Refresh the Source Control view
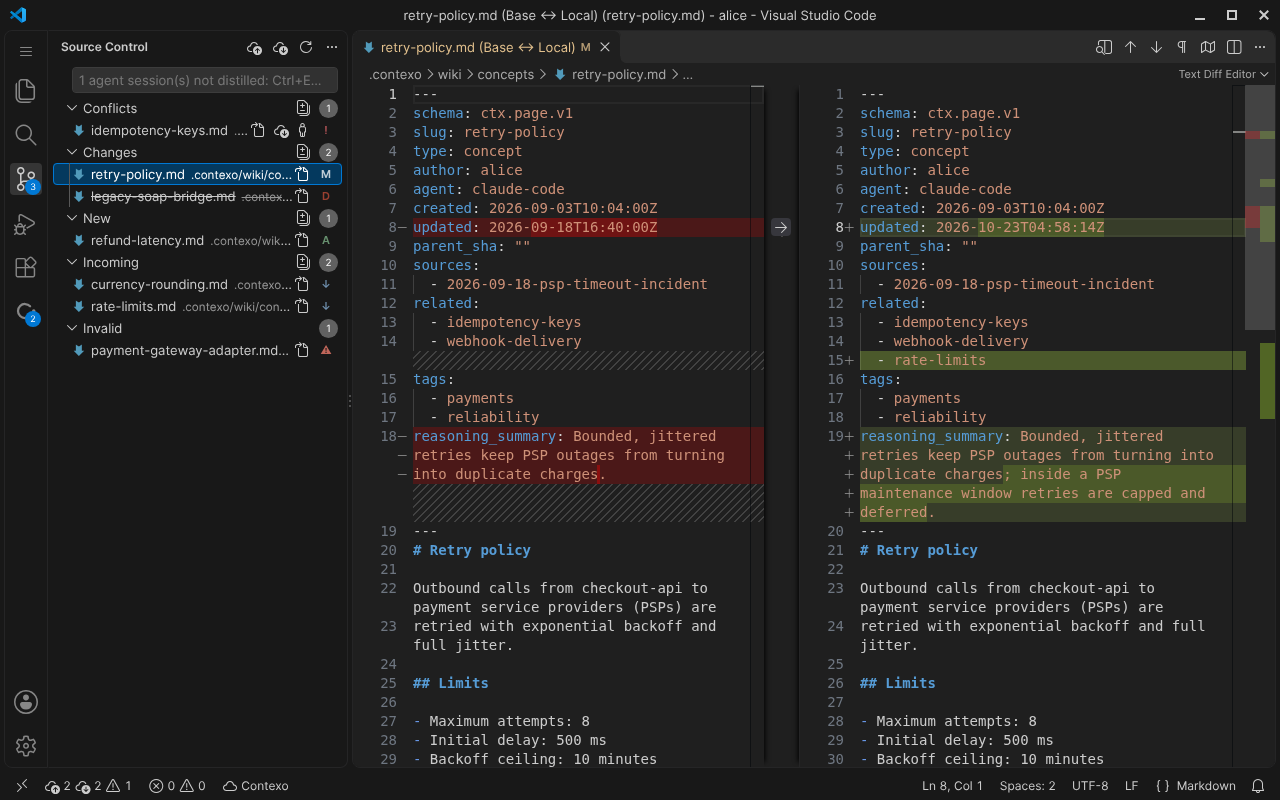The height and width of the screenshot is (800, 1280). [x=306, y=47]
